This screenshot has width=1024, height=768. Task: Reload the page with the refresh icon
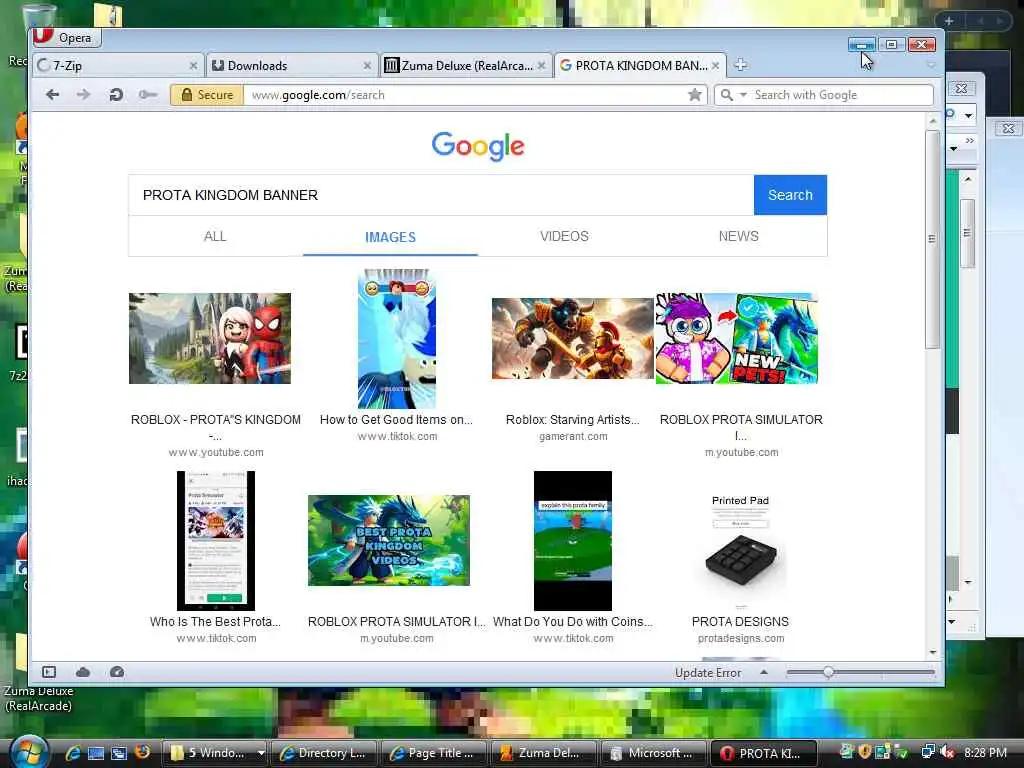(116, 95)
